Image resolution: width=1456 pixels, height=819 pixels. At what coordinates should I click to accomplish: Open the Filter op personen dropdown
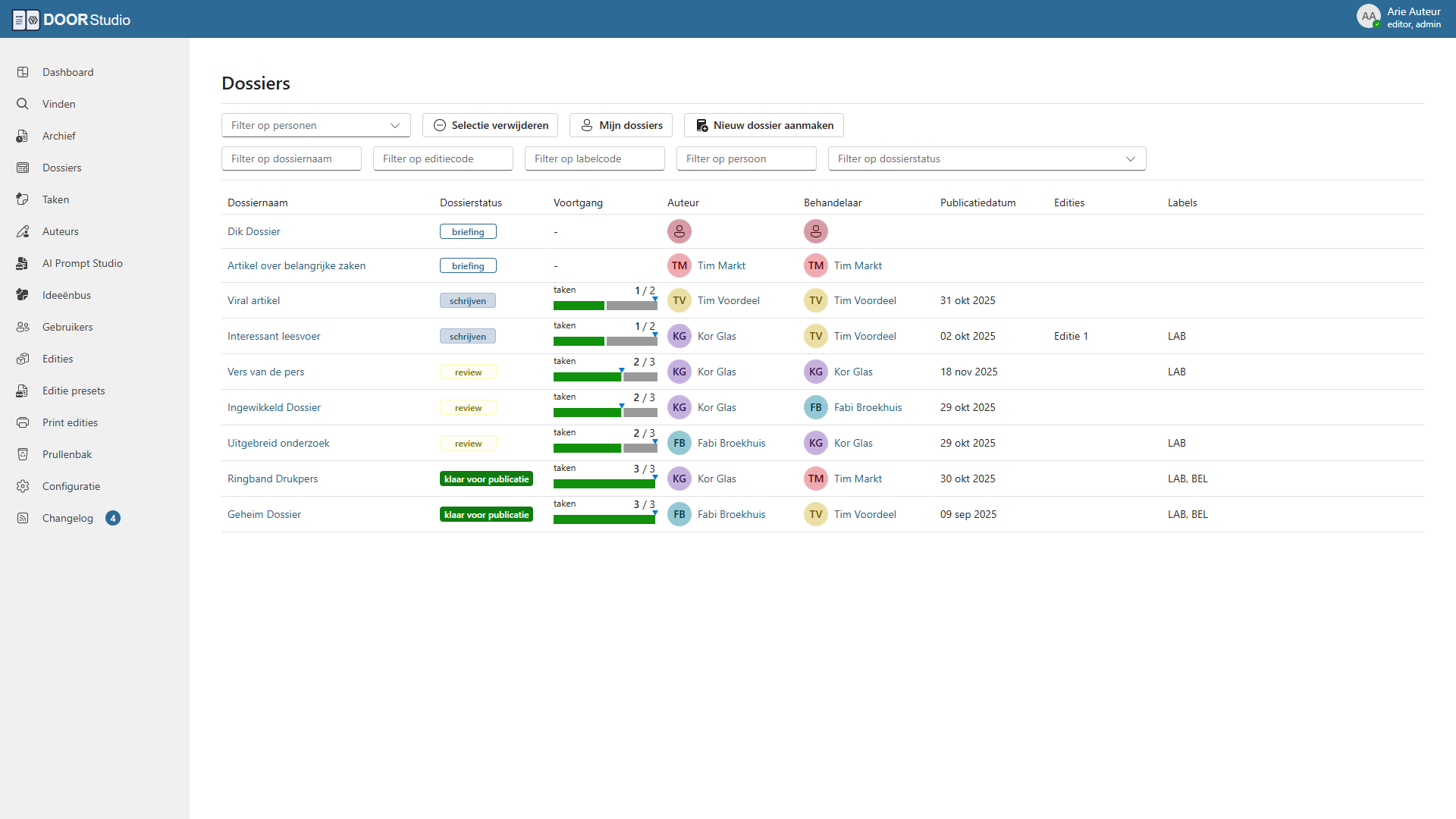coord(315,125)
